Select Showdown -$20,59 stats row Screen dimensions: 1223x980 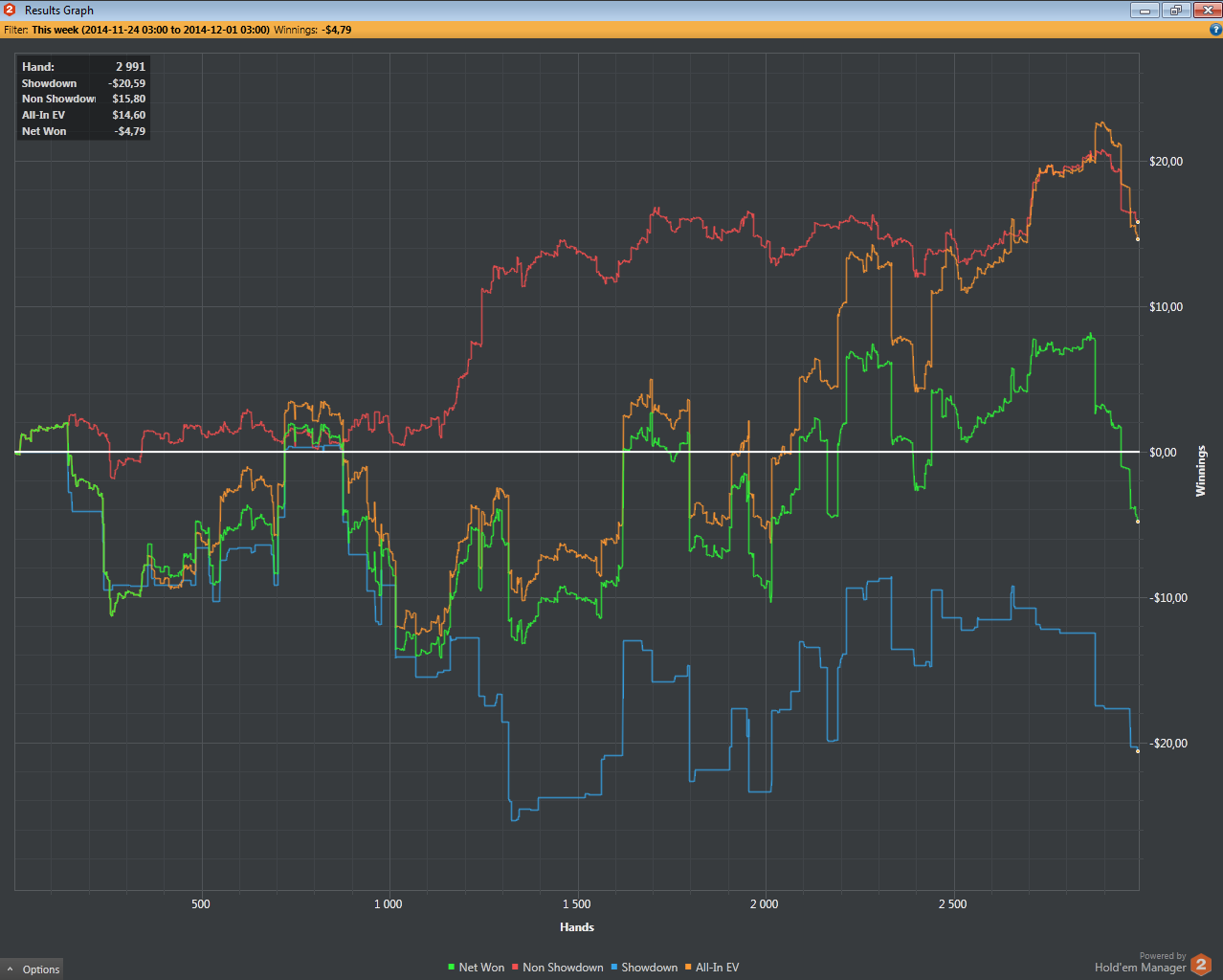83,83
